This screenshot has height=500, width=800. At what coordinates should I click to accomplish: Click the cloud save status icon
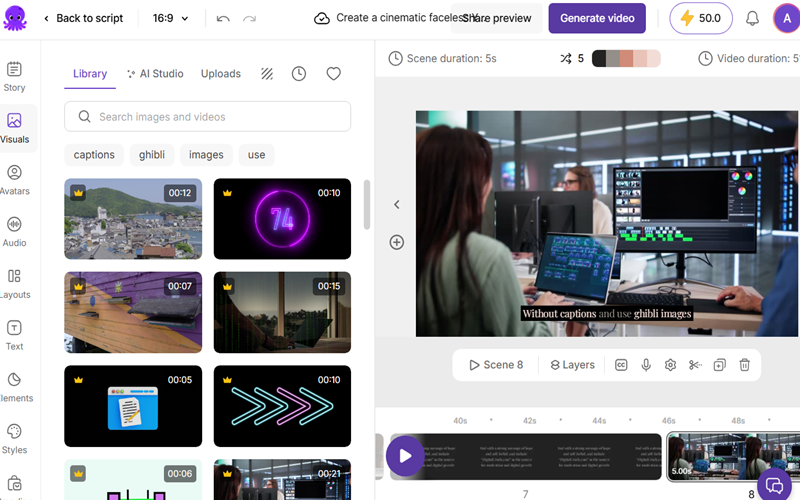[321, 19]
